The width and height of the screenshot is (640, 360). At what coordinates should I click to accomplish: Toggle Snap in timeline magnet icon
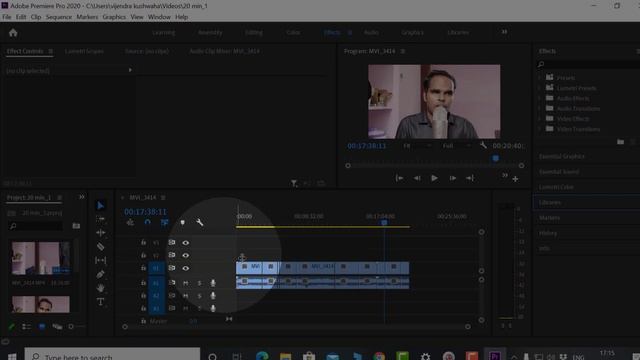coord(147,222)
